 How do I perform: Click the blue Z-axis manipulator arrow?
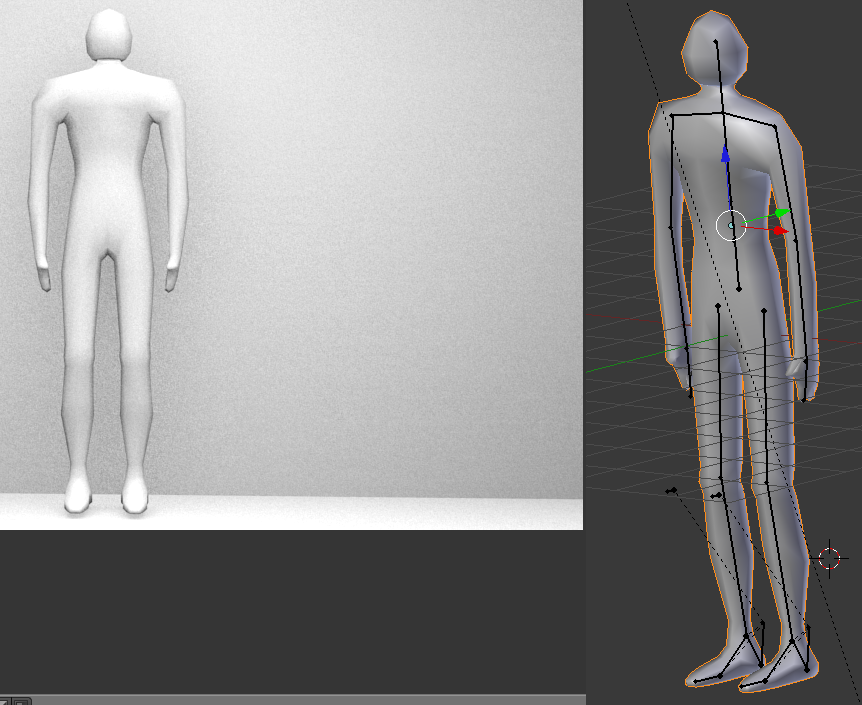(x=726, y=153)
